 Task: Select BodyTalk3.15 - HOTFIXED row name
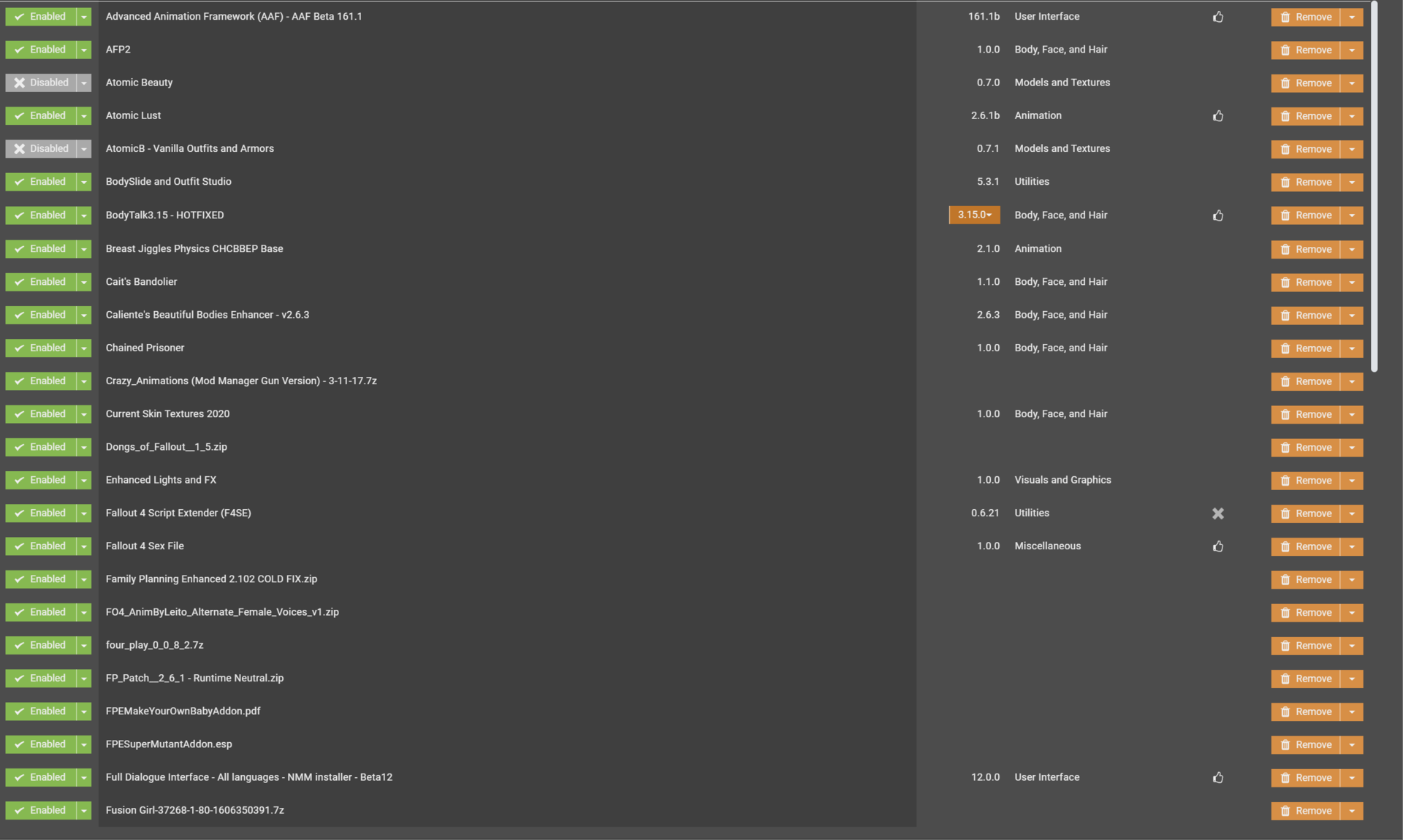(x=165, y=215)
